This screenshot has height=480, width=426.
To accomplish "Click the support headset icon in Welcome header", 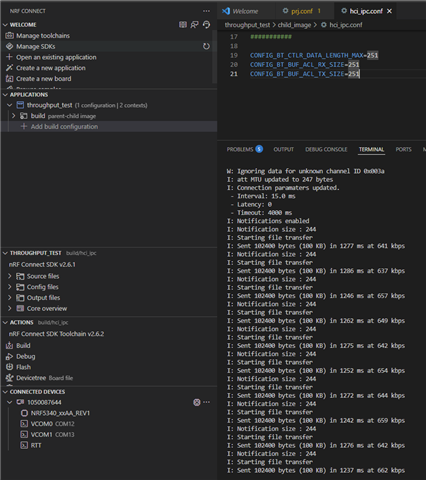I will tap(206, 25).
